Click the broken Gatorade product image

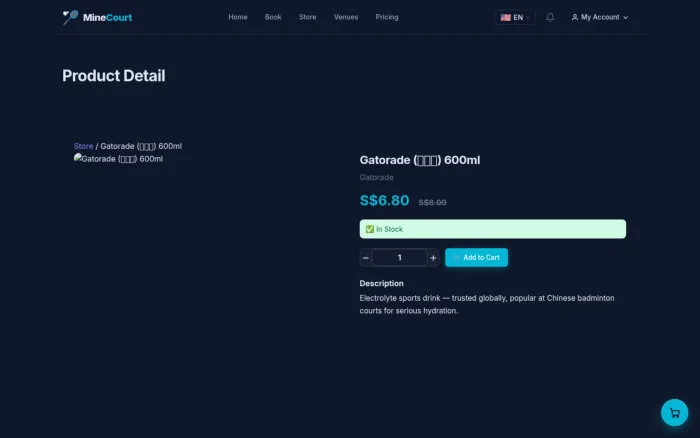click(118, 159)
